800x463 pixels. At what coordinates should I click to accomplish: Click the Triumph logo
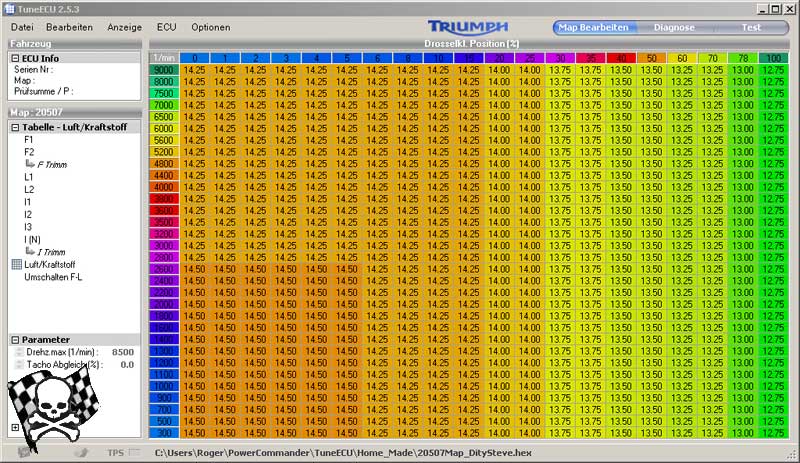pos(468,28)
